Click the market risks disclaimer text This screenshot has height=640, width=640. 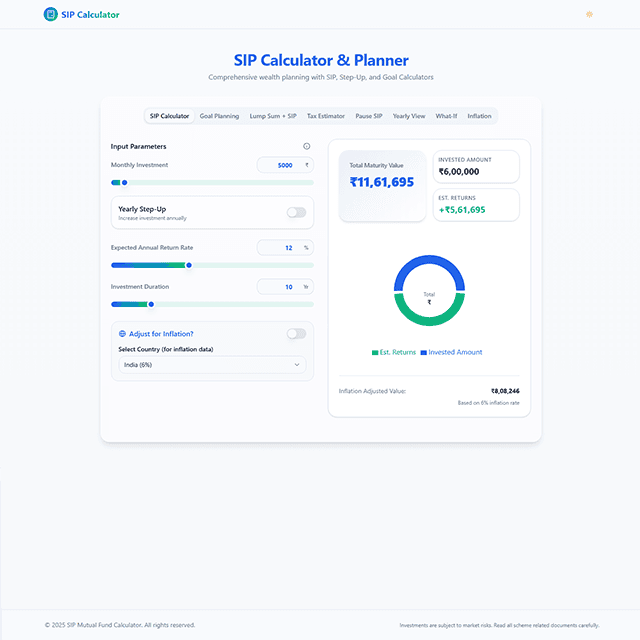(x=499, y=625)
